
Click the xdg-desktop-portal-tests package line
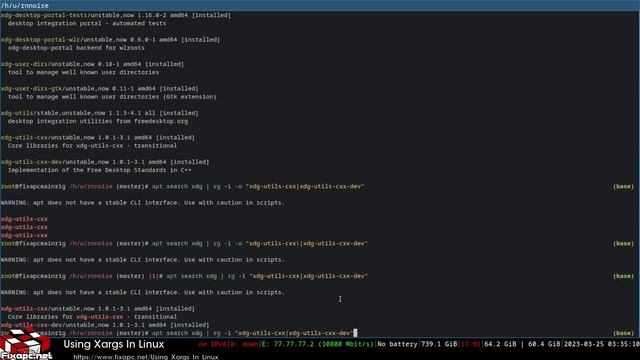116,15
